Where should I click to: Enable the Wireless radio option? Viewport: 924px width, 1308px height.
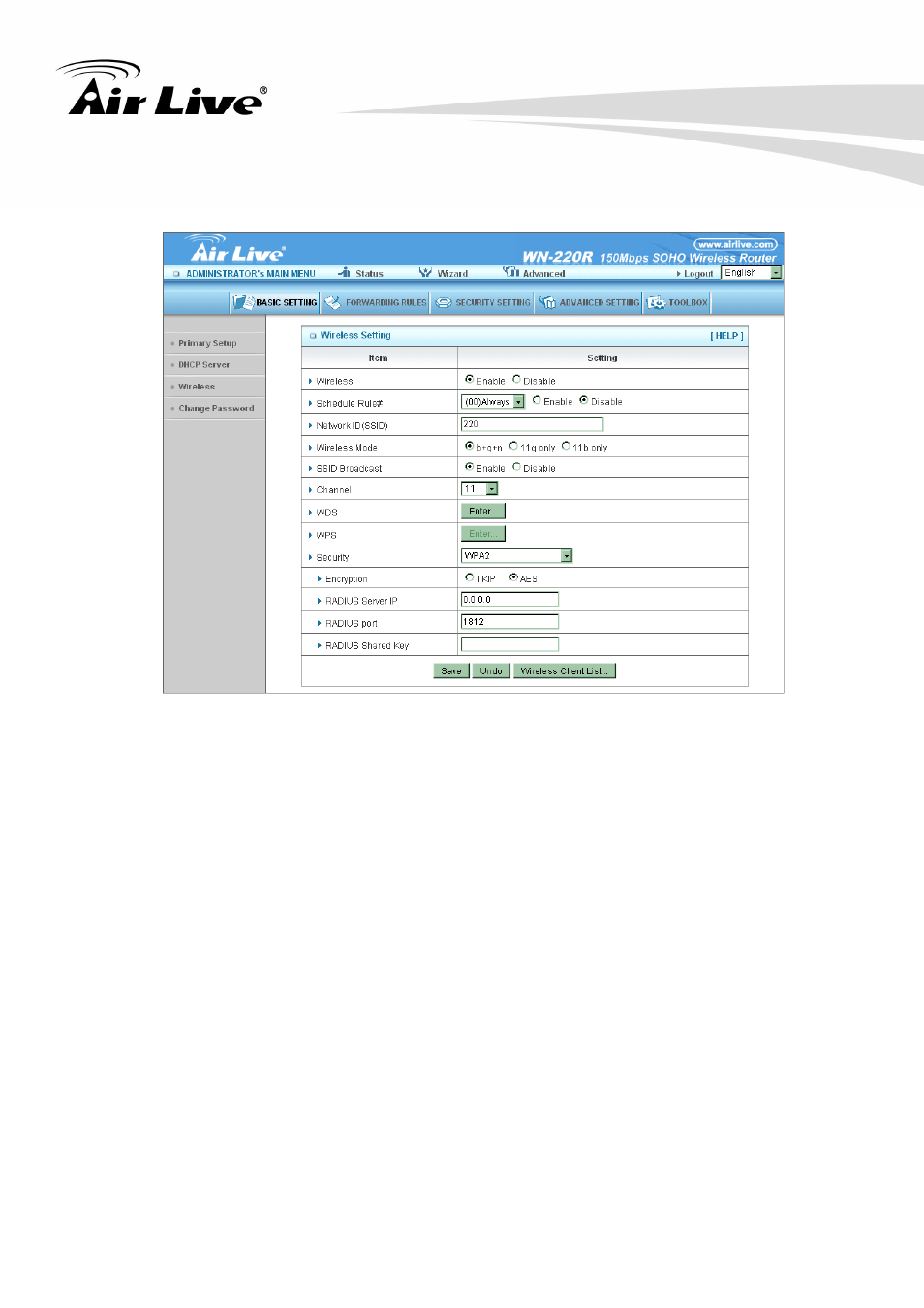tap(469, 380)
